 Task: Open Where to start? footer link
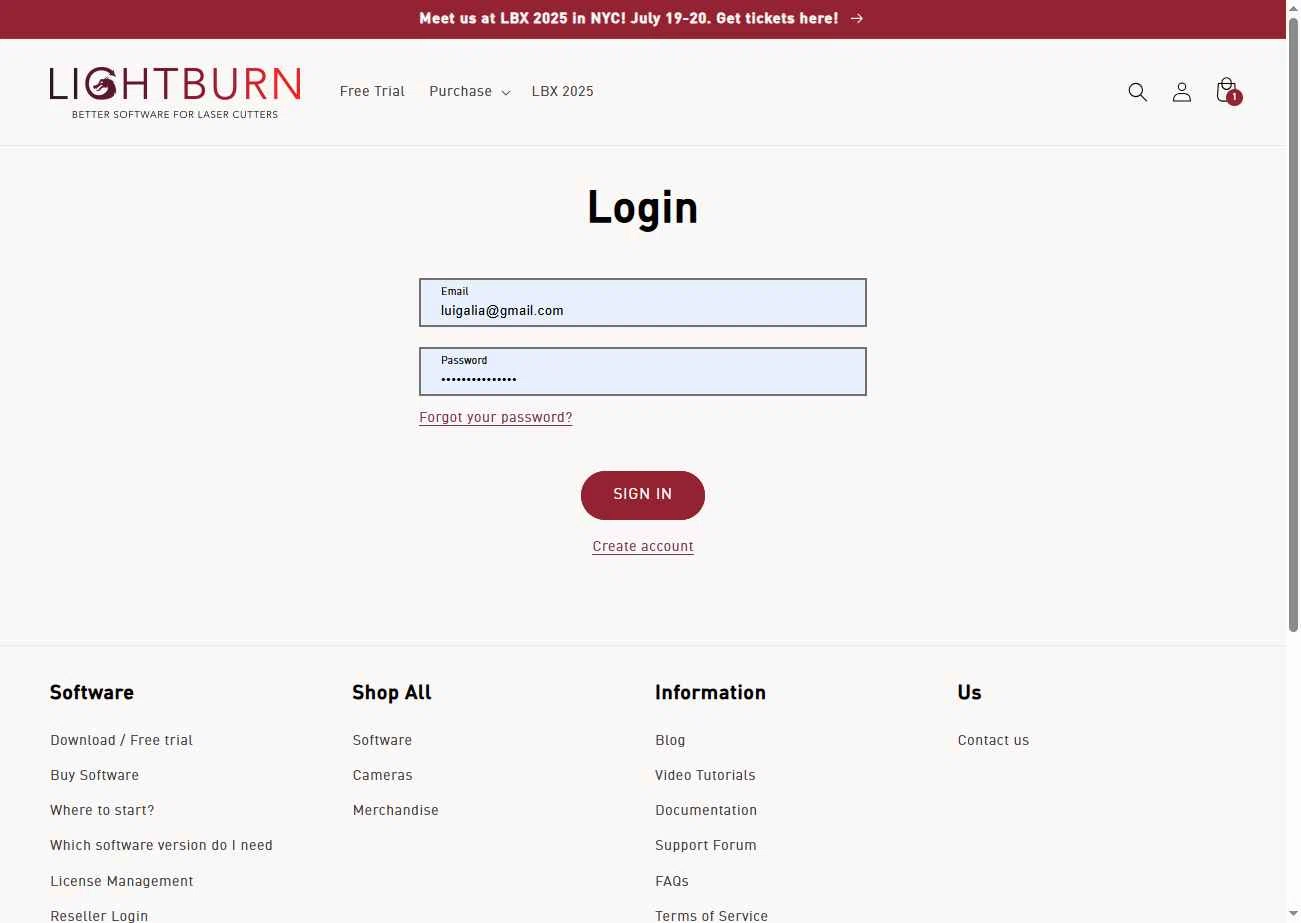click(x=102, y=810)
